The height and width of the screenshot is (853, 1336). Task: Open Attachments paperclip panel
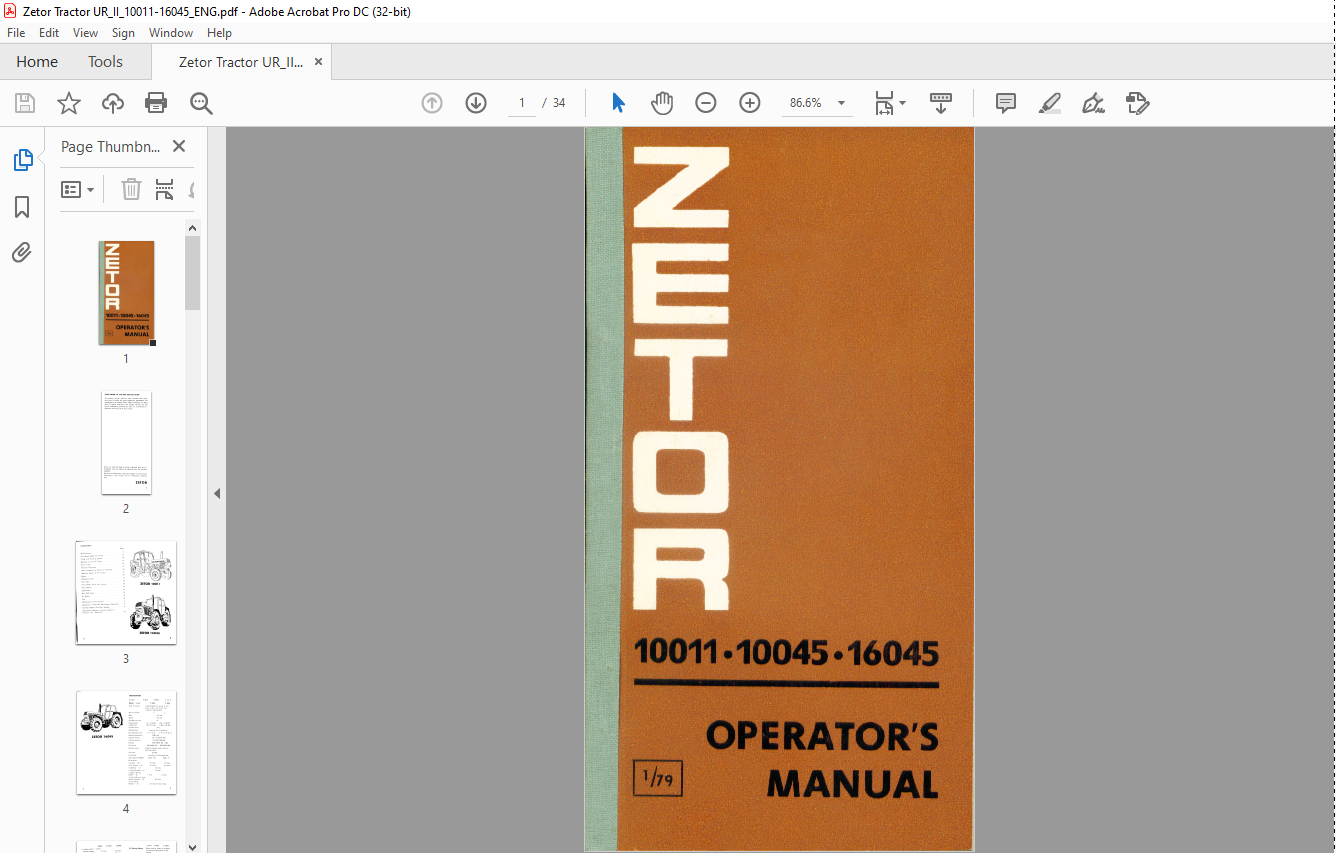pos(22,253)
